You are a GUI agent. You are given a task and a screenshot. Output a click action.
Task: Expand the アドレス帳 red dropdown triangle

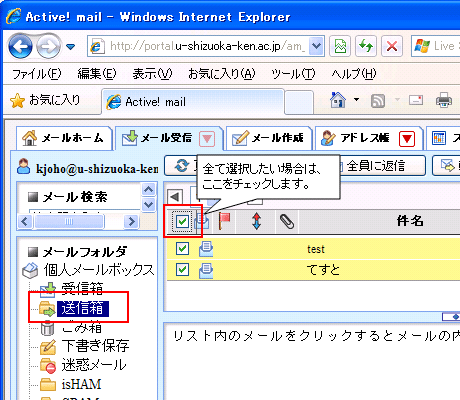tap(407, 139)
